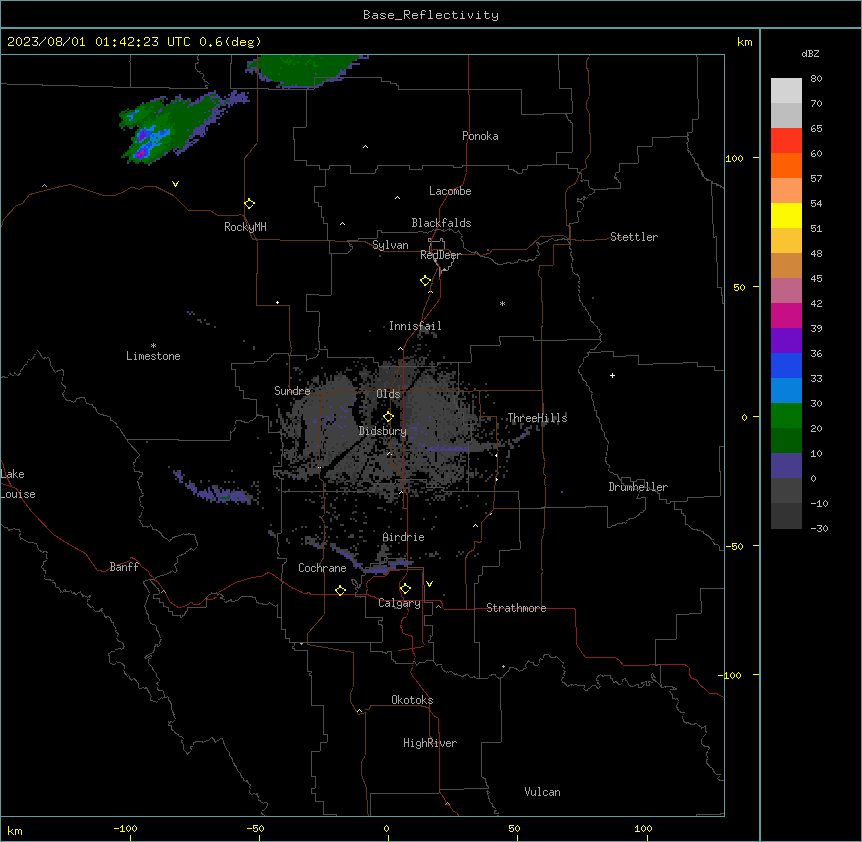Image resolution: width=862 pixels, height=842 pixels.
Task: Click the magenta 42 dBZ legend swatch
Action: tap(786, 315)
